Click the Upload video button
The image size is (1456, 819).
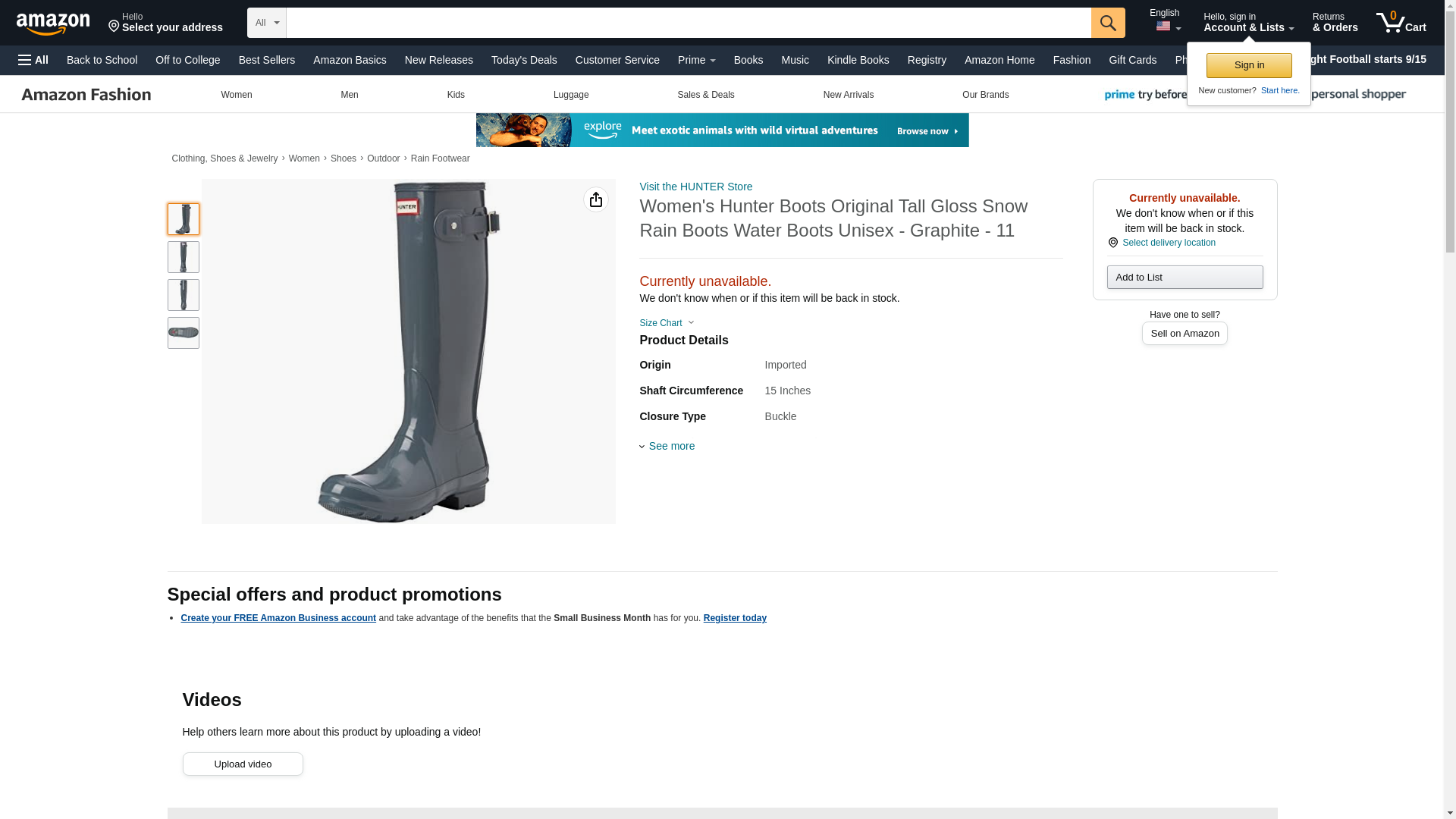coord(243,764)
